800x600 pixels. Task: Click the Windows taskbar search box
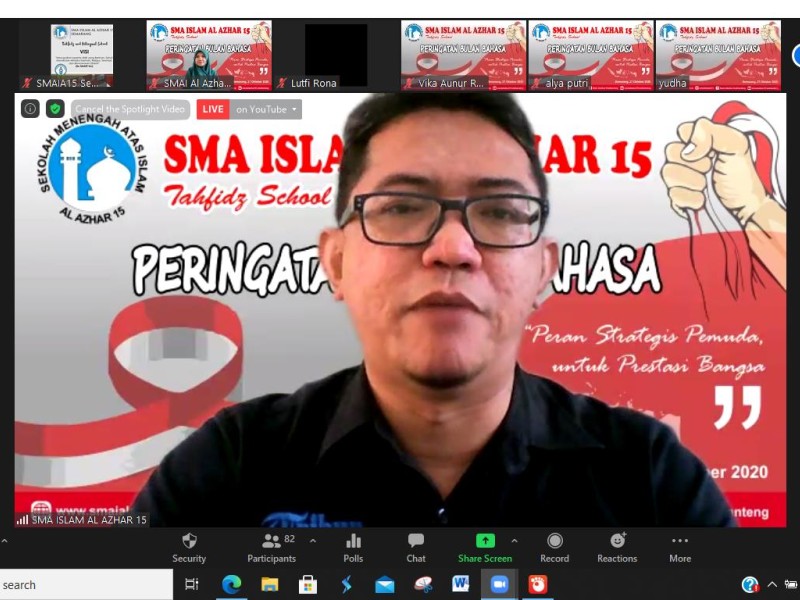click(x=86, y=585)
